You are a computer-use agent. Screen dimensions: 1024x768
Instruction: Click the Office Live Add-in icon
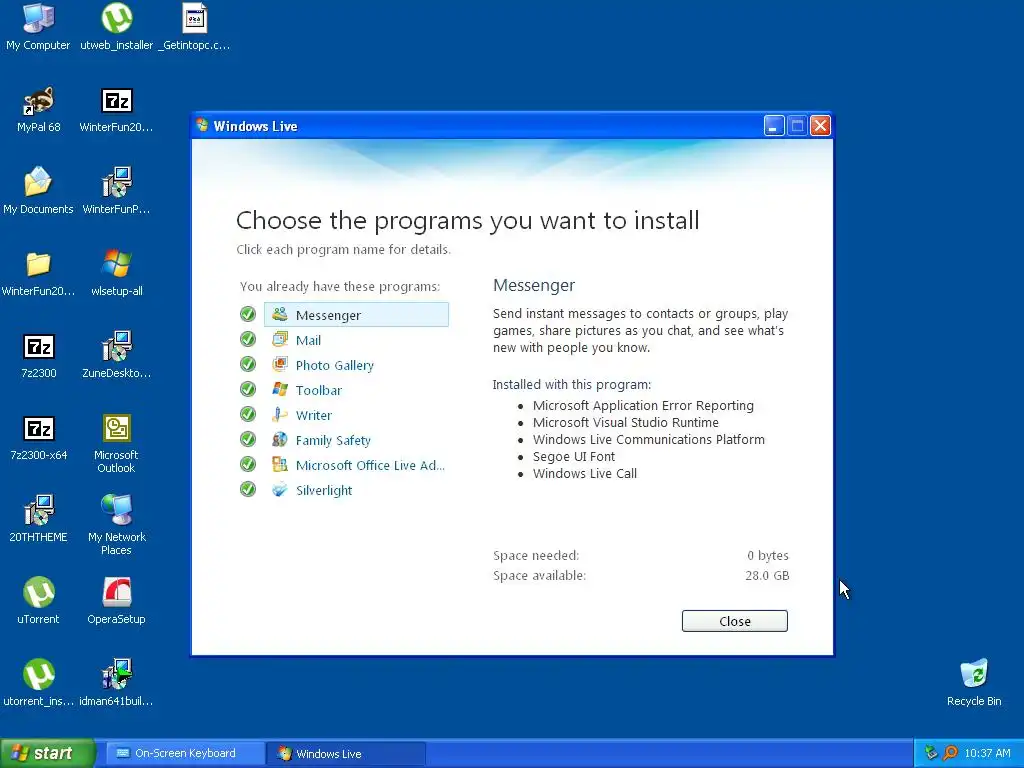[280, 464]
